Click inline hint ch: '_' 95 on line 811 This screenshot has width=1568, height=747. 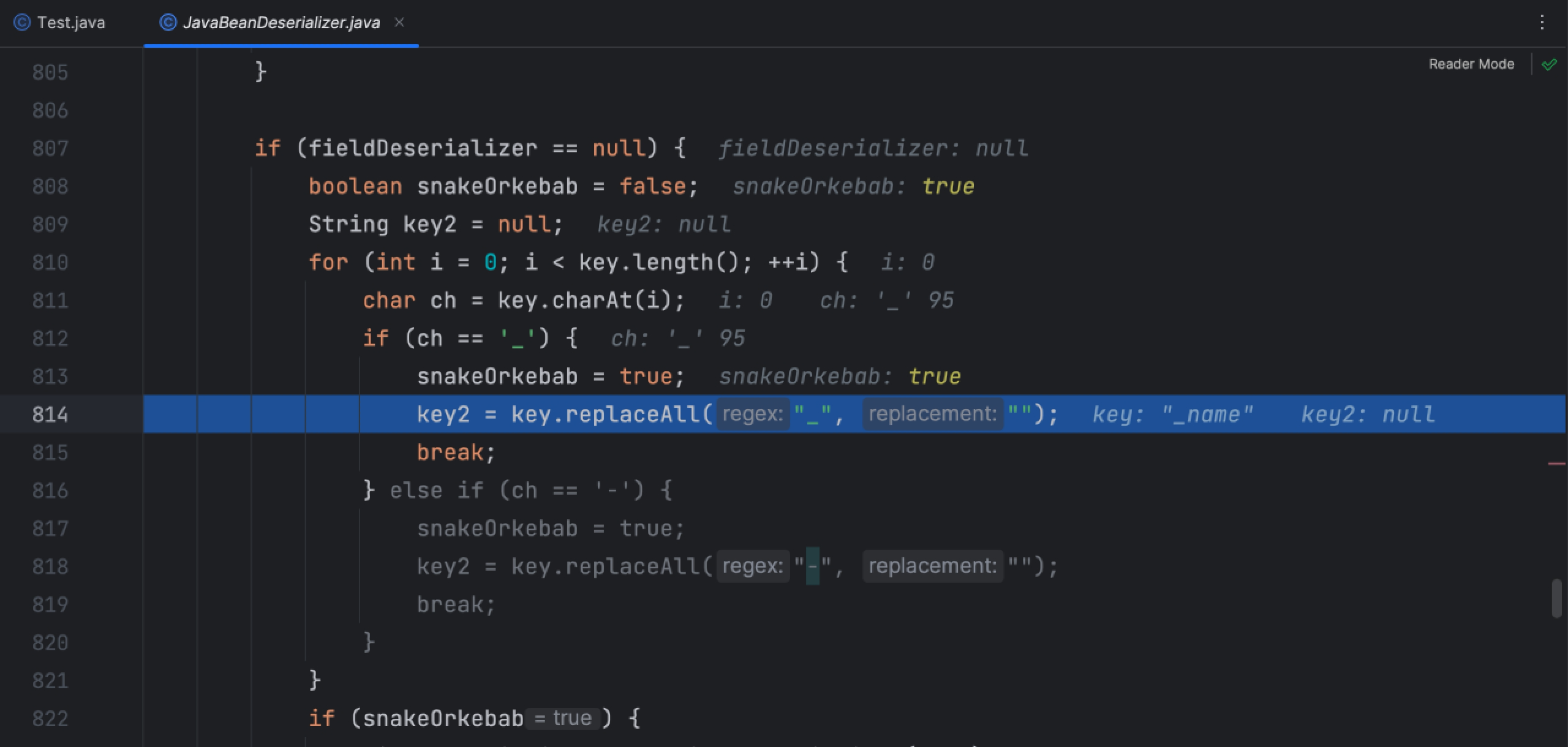click(887, 301)
